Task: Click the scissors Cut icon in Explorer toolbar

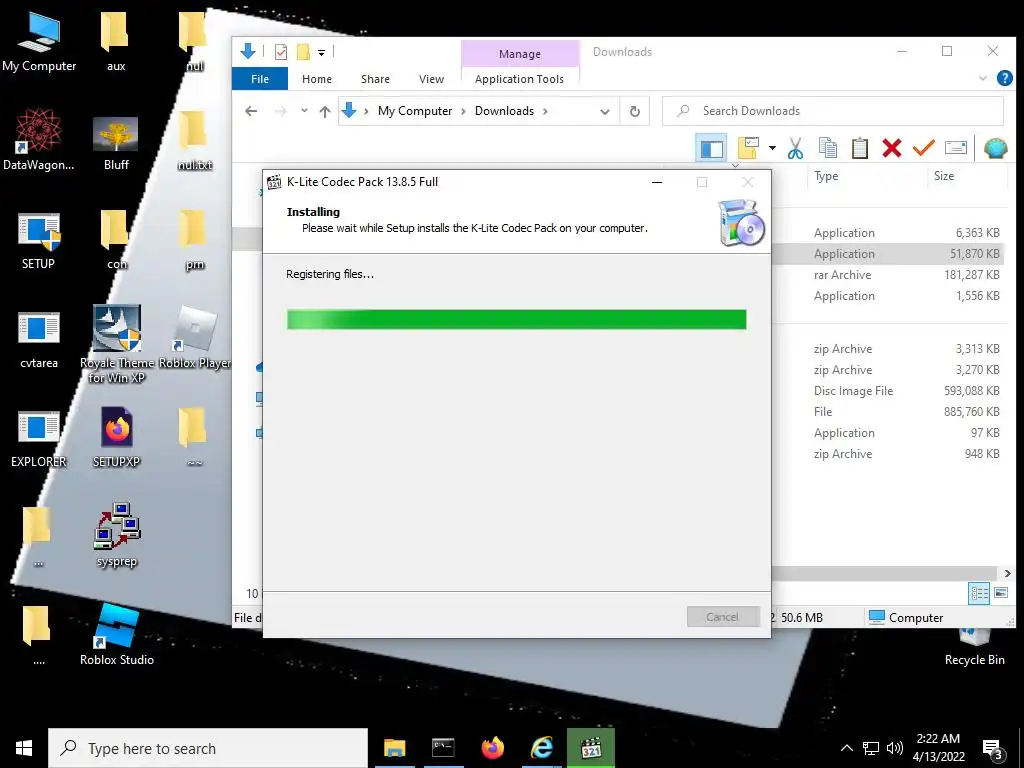Action: pos(795,148)
